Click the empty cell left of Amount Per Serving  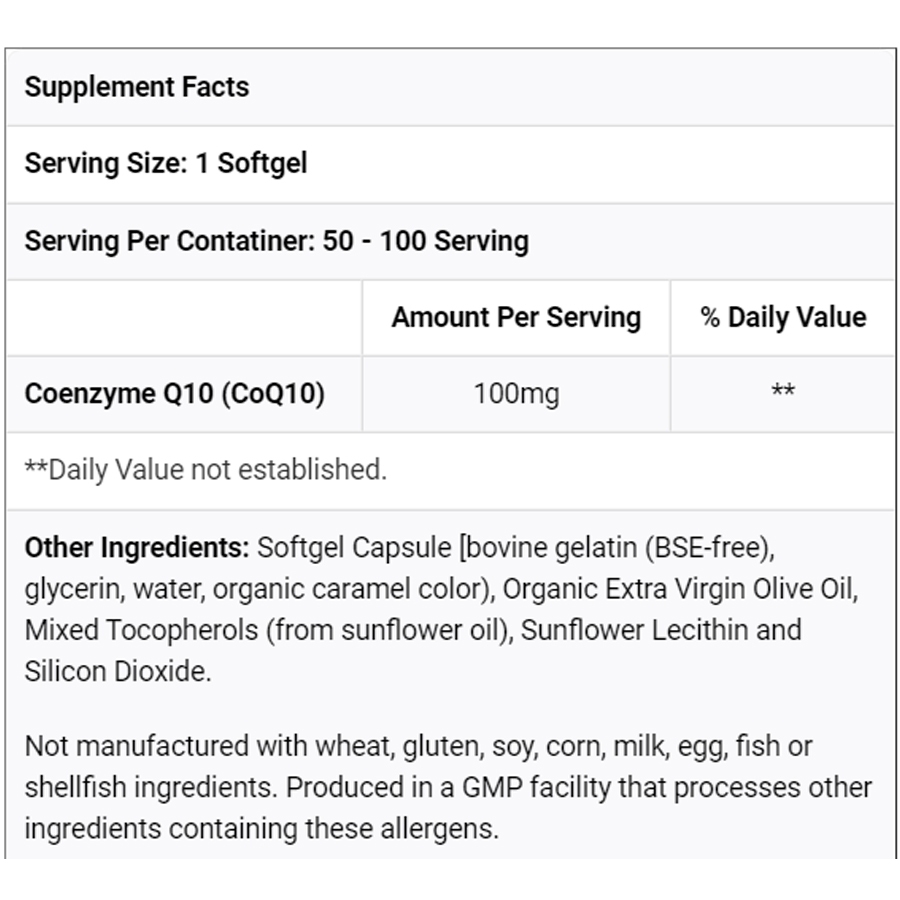(184, 317)
